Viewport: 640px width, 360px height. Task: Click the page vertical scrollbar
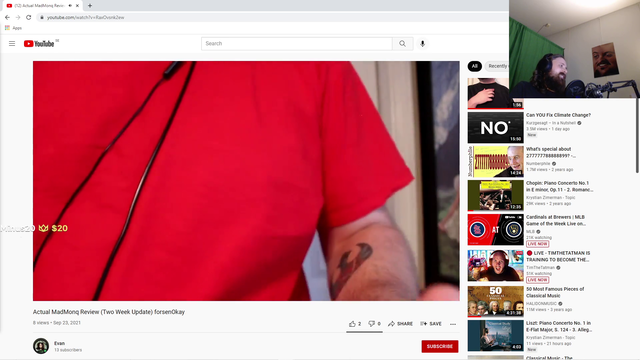tap(637, 135)
